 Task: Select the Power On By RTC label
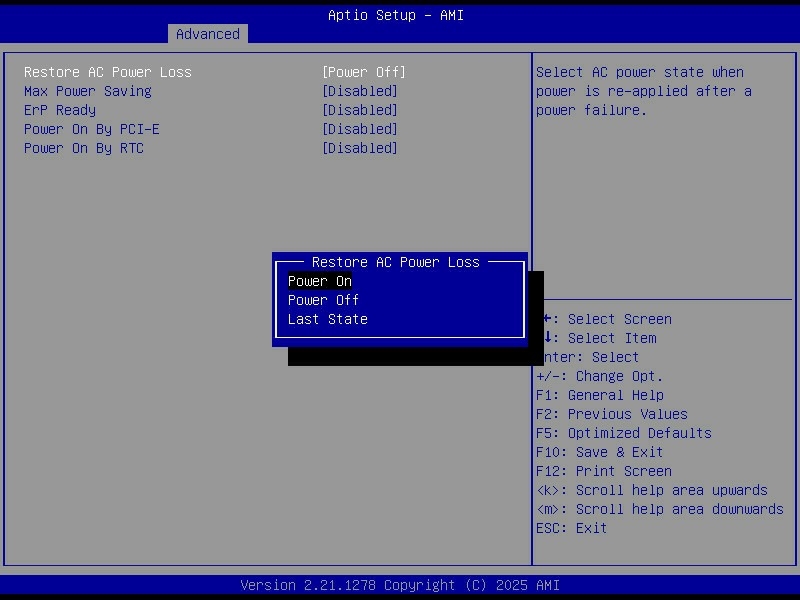tap(84, 148)
